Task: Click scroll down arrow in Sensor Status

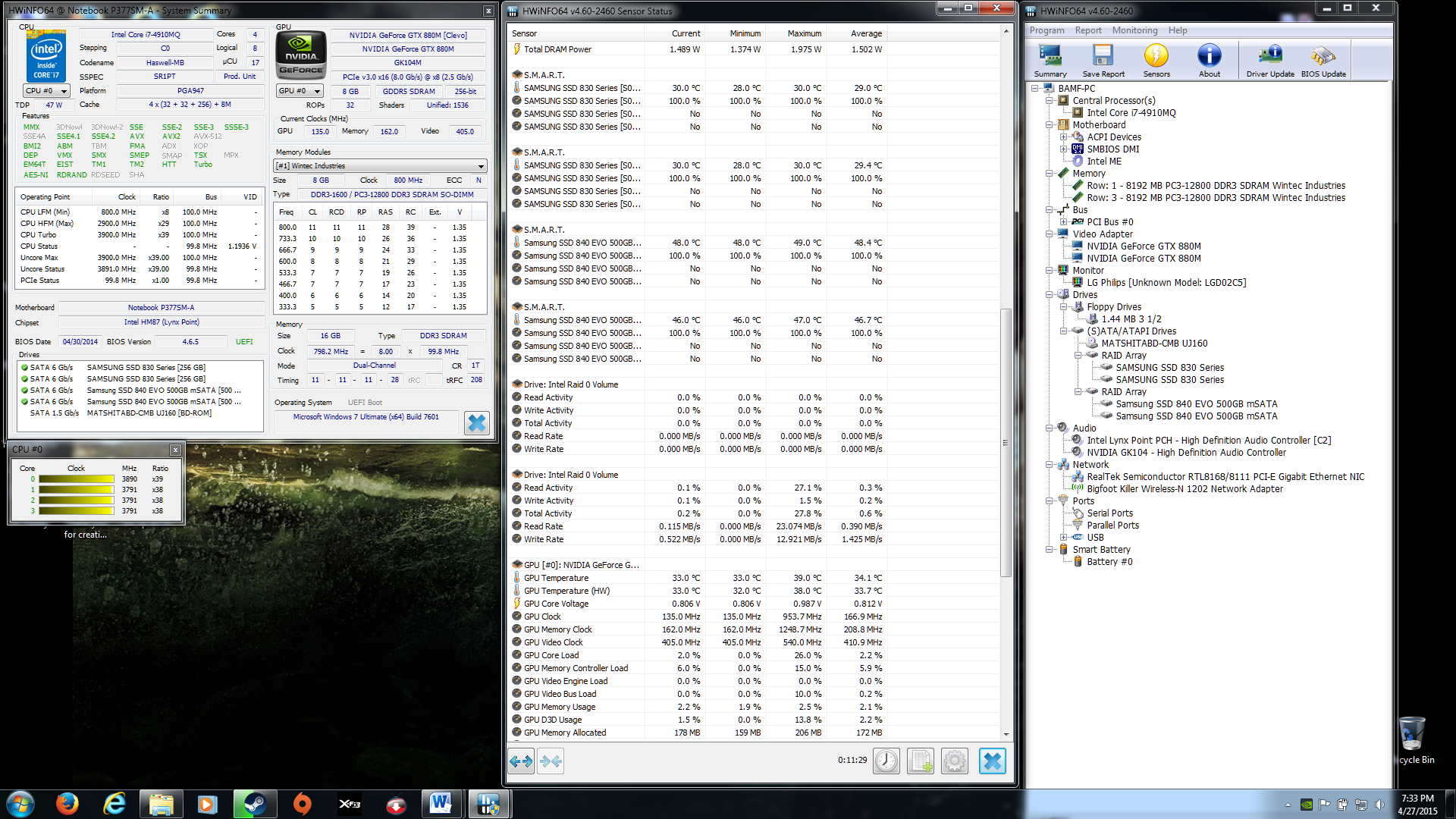Action: [x=1006, y=734]
